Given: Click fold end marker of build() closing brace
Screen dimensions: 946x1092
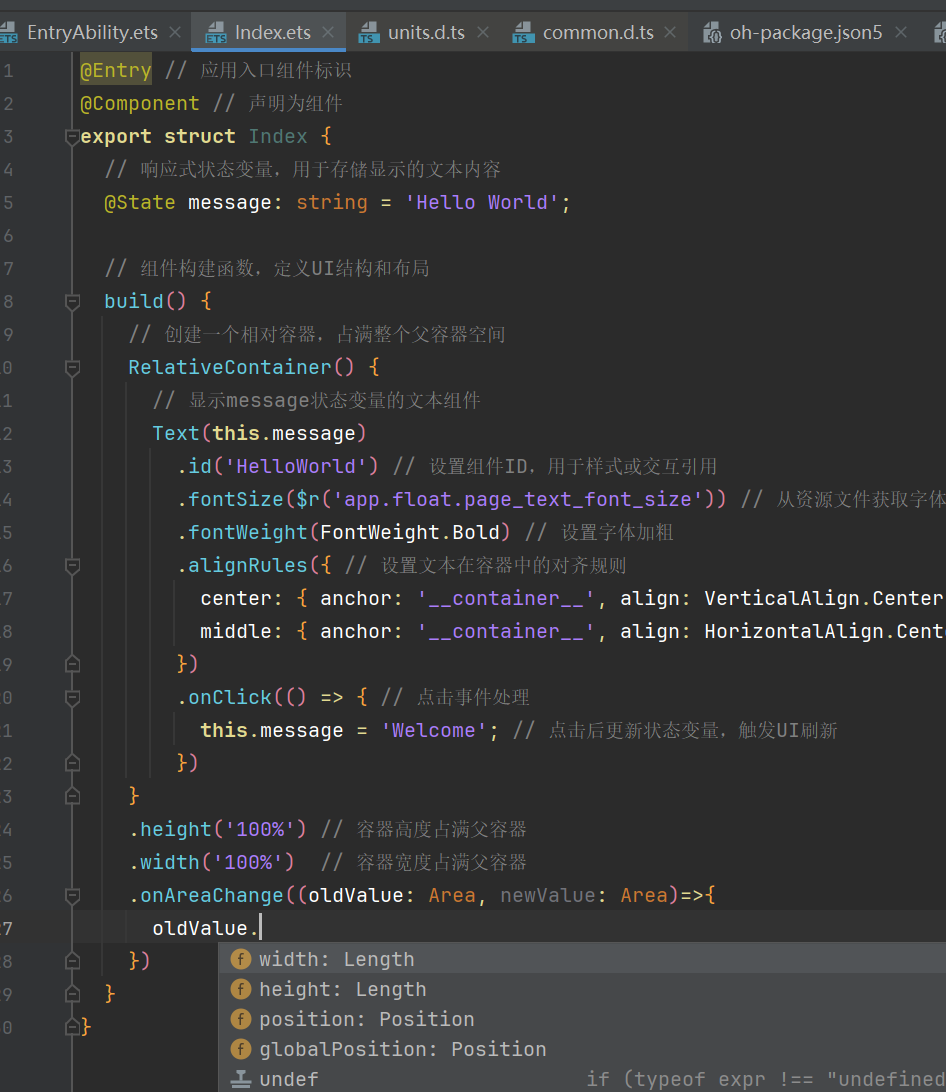Looking at the screenshot, I should (72, 994).
